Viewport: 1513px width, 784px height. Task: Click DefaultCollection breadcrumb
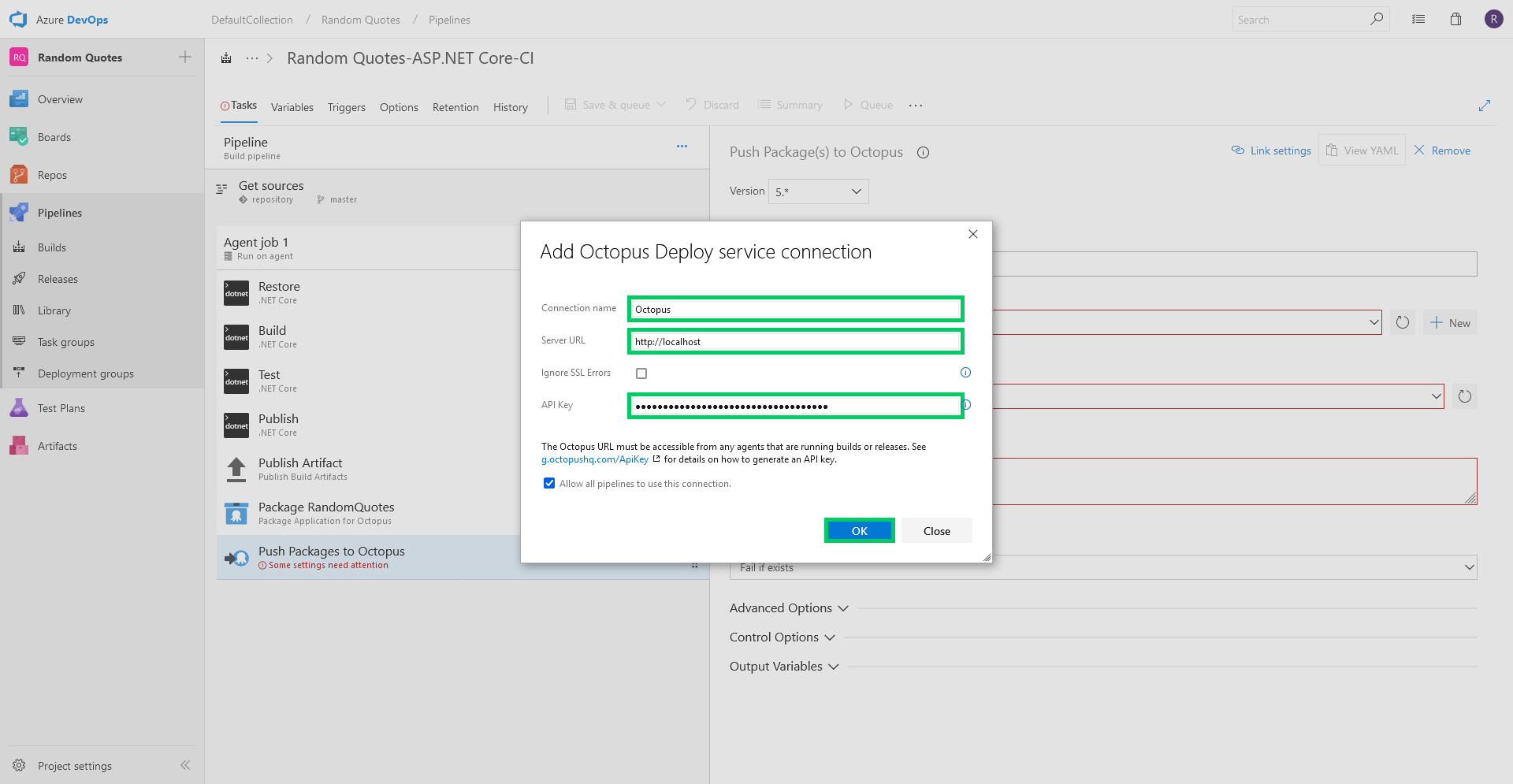pos(252,20)
